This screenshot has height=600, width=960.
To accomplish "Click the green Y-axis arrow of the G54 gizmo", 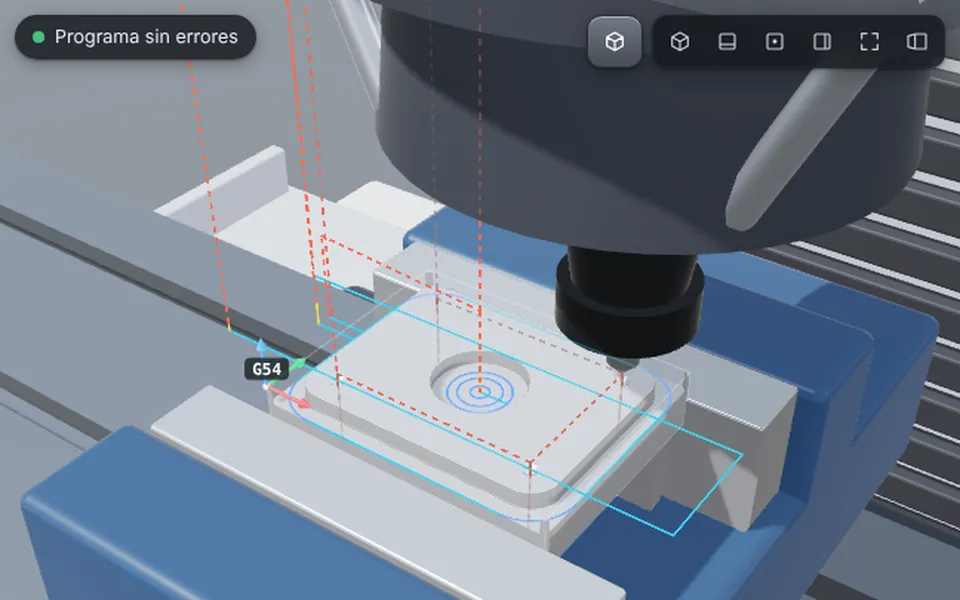I will (298, 366).
